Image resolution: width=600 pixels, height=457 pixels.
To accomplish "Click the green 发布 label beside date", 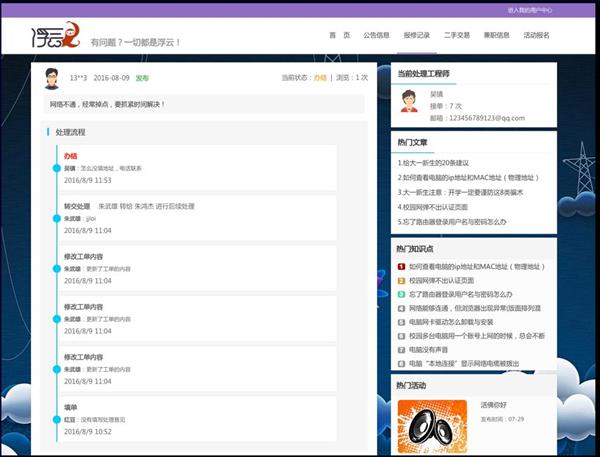I will click(142, 78).
